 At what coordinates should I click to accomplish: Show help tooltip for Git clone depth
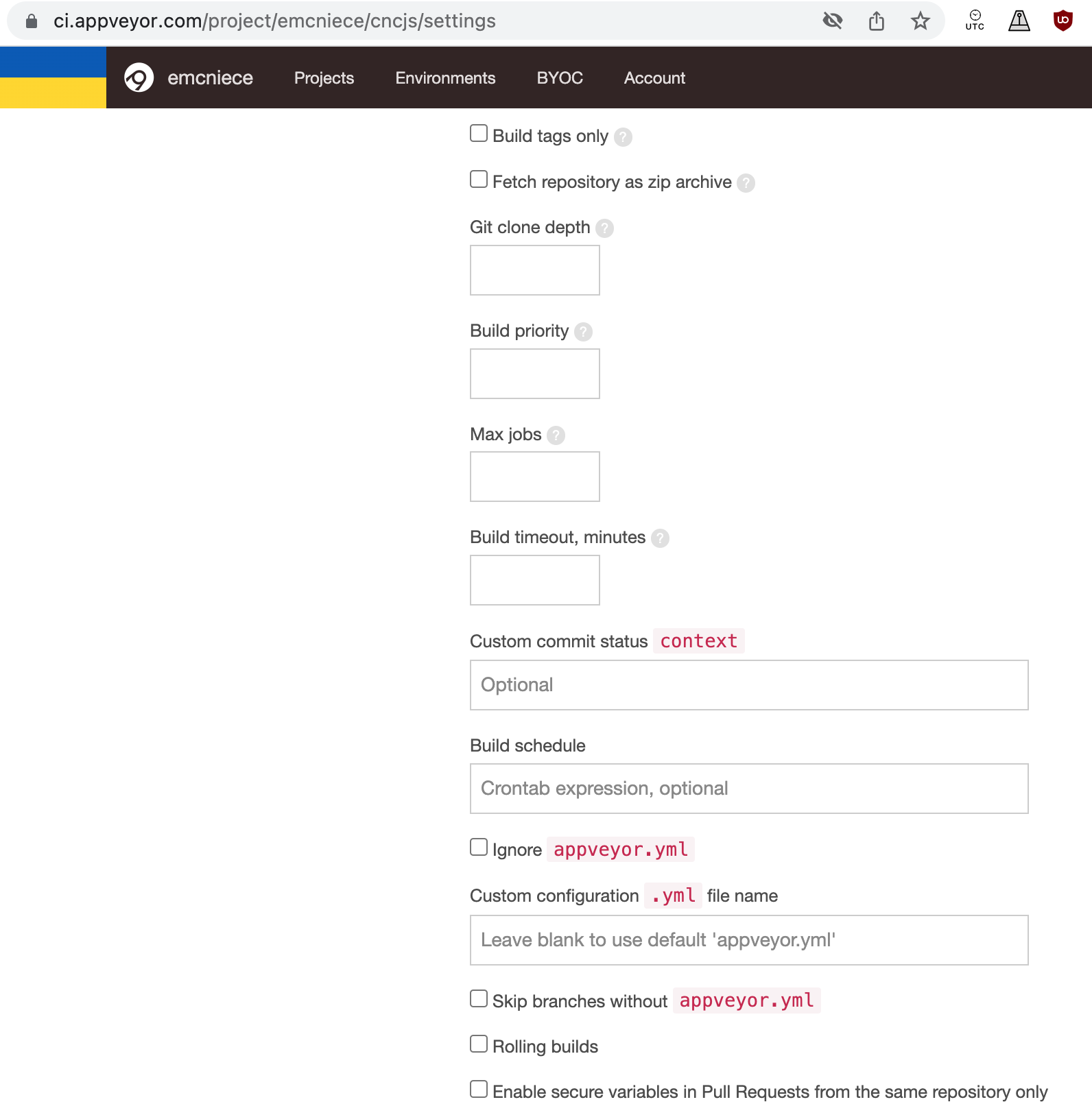coord(604,228)
